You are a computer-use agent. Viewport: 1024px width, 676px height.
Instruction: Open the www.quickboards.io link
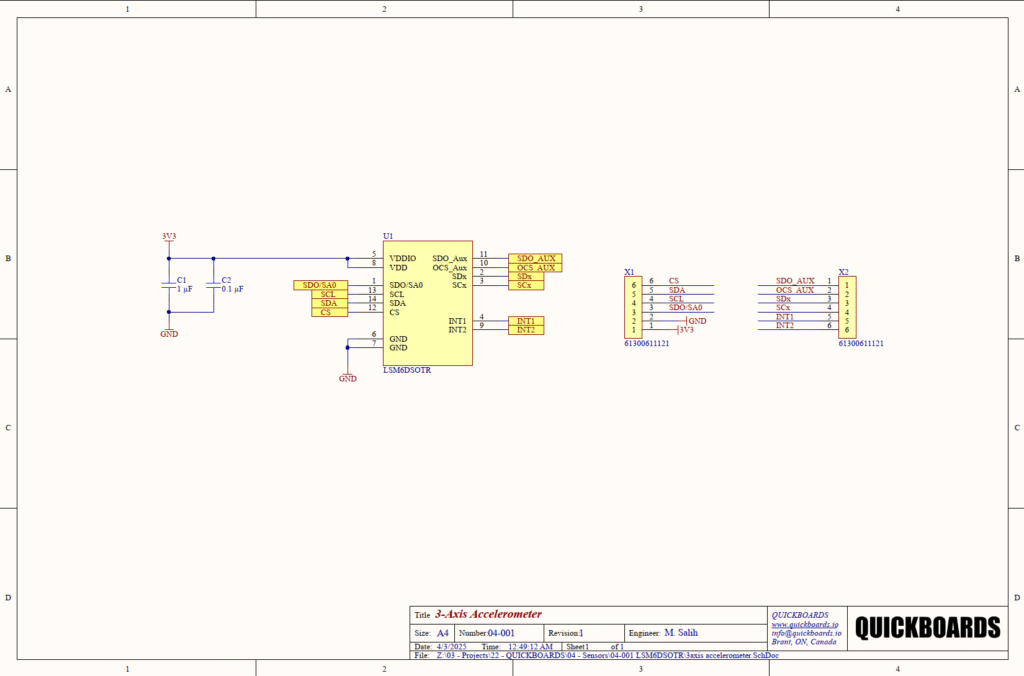click(803, 624)
